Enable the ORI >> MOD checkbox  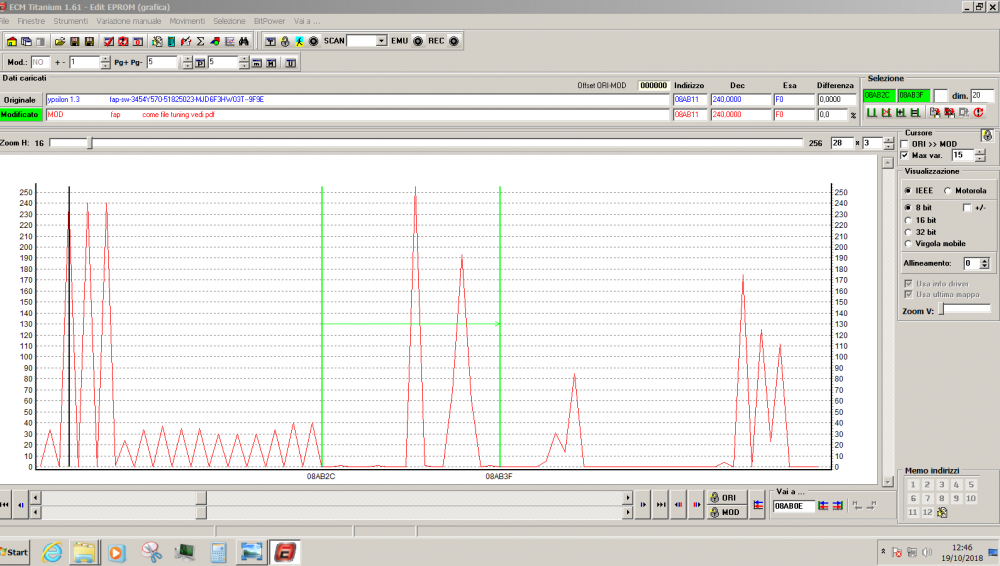905,144
